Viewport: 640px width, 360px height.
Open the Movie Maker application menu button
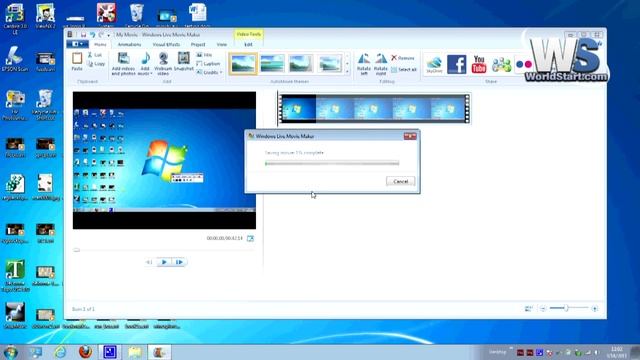(x=77, y=44)
